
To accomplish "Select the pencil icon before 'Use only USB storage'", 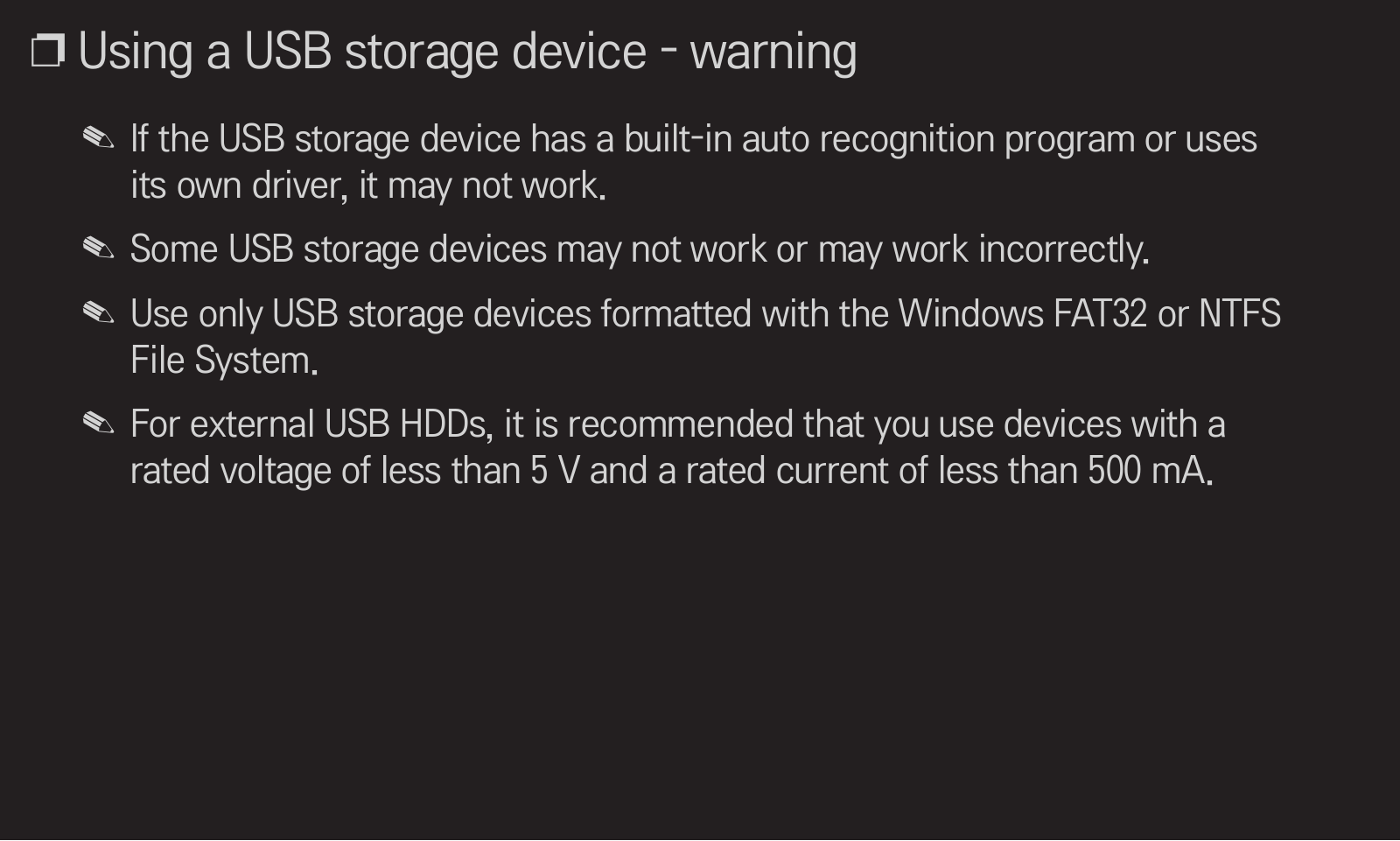I will click(x=99, y=313).
